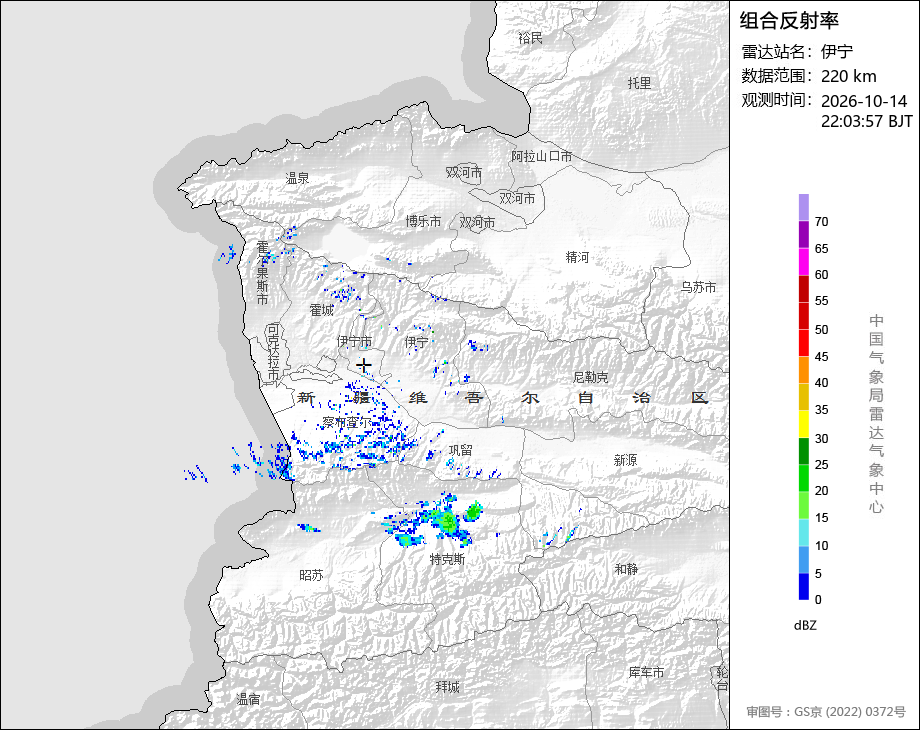Image resolution: width=920 pixels, height=730 pixels.
Task: Click the 乌苏市 map label
Action: 698,288
